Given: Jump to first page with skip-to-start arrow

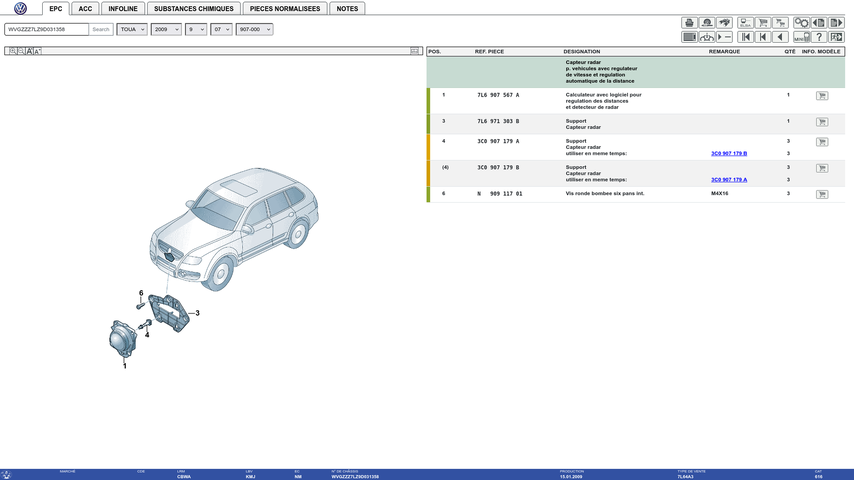Looking at the screenshot, I should click(745, 37).
